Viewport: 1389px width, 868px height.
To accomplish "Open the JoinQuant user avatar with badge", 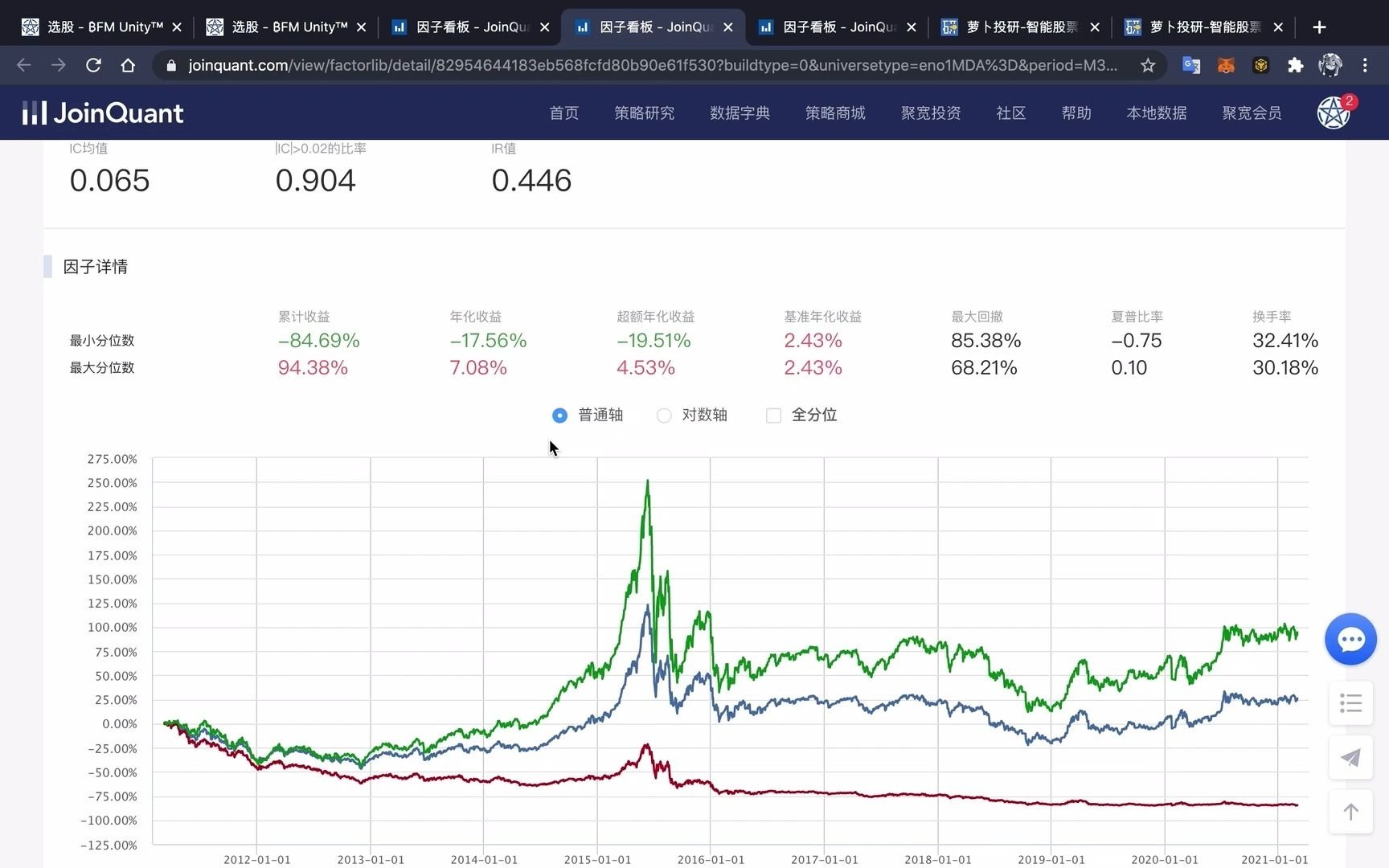I will pos(1334,113).
